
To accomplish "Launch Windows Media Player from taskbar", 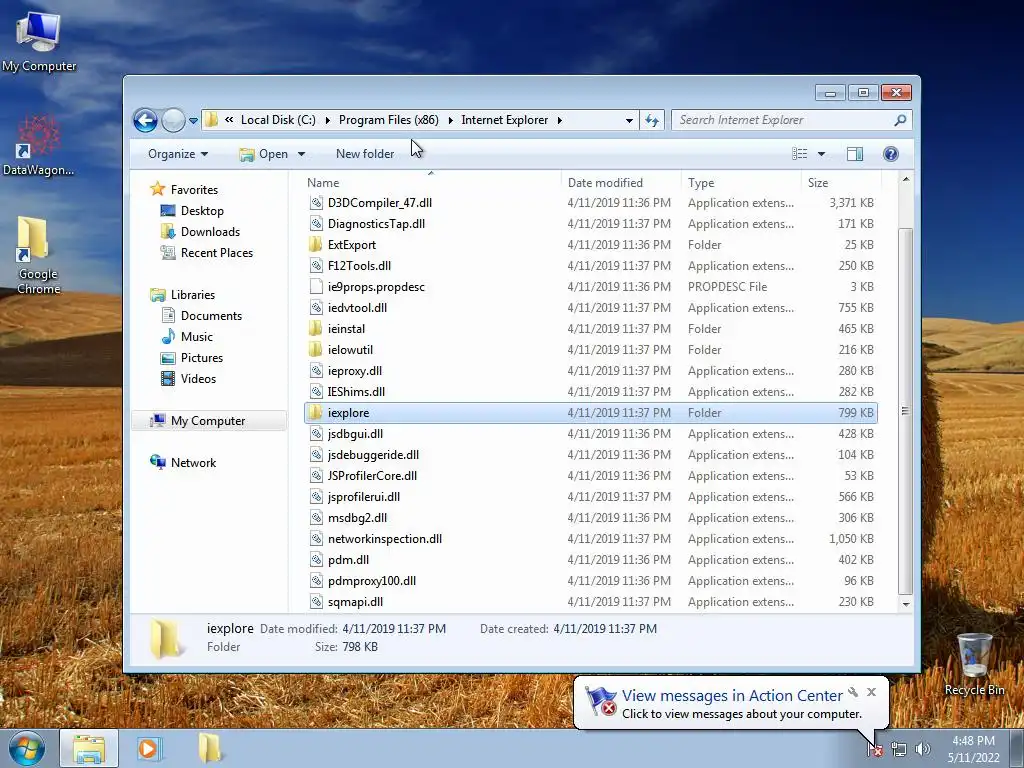I will point(148,748).
